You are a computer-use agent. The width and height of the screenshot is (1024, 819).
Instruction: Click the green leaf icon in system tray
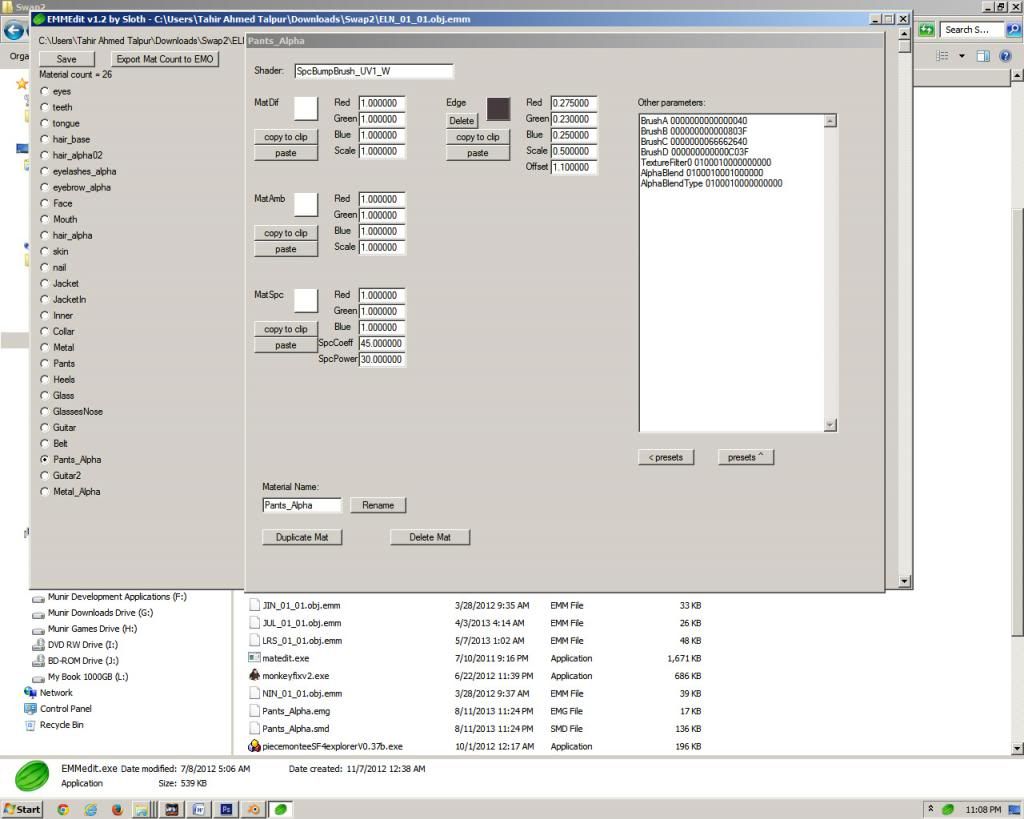(948, 810)
